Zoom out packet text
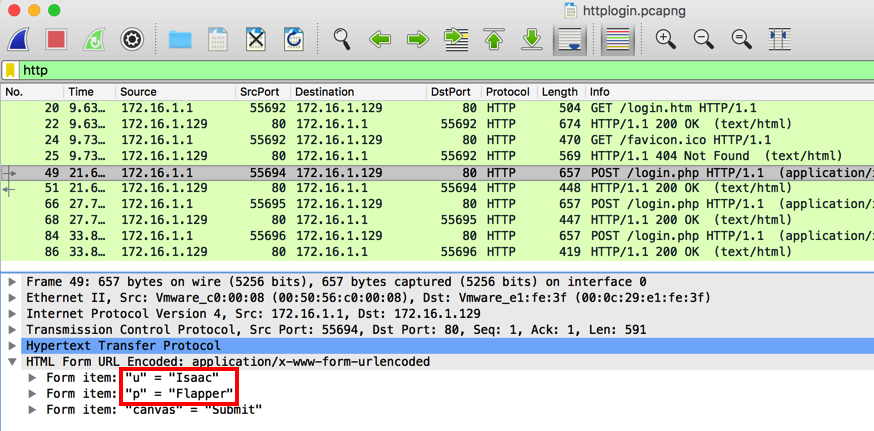 tap(703, 38)
